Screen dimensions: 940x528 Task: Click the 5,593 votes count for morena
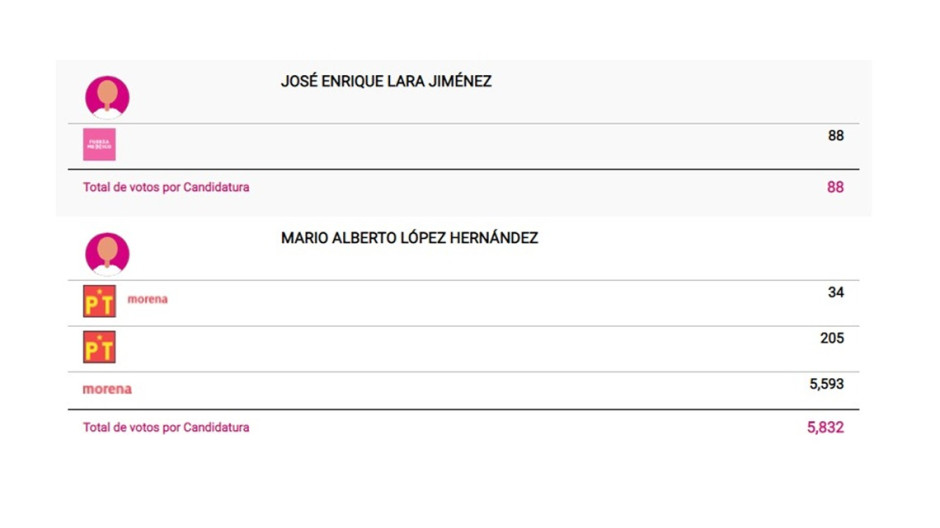(826, 384)
